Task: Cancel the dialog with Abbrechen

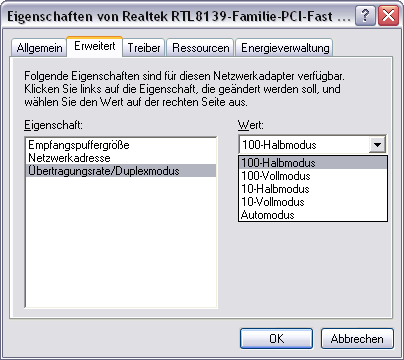Action: click(357, 339)
